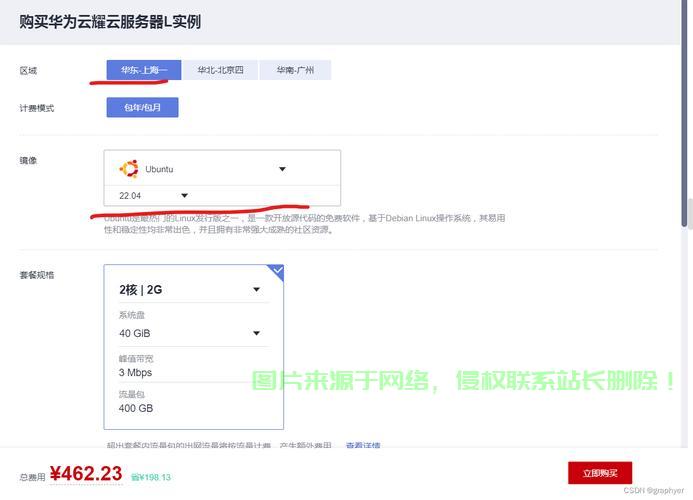
Task: Click the 系统盘 label
Action: (132, 315)
